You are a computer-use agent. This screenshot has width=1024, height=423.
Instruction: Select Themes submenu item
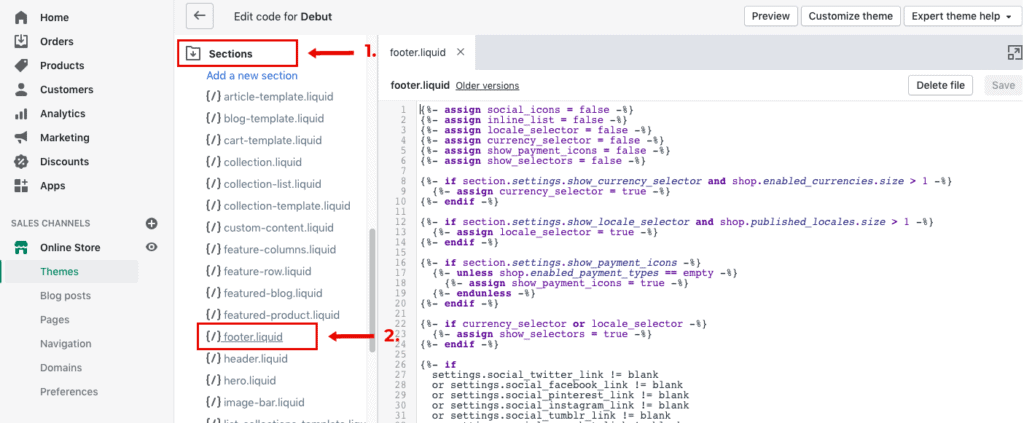[x=59, y=272]
